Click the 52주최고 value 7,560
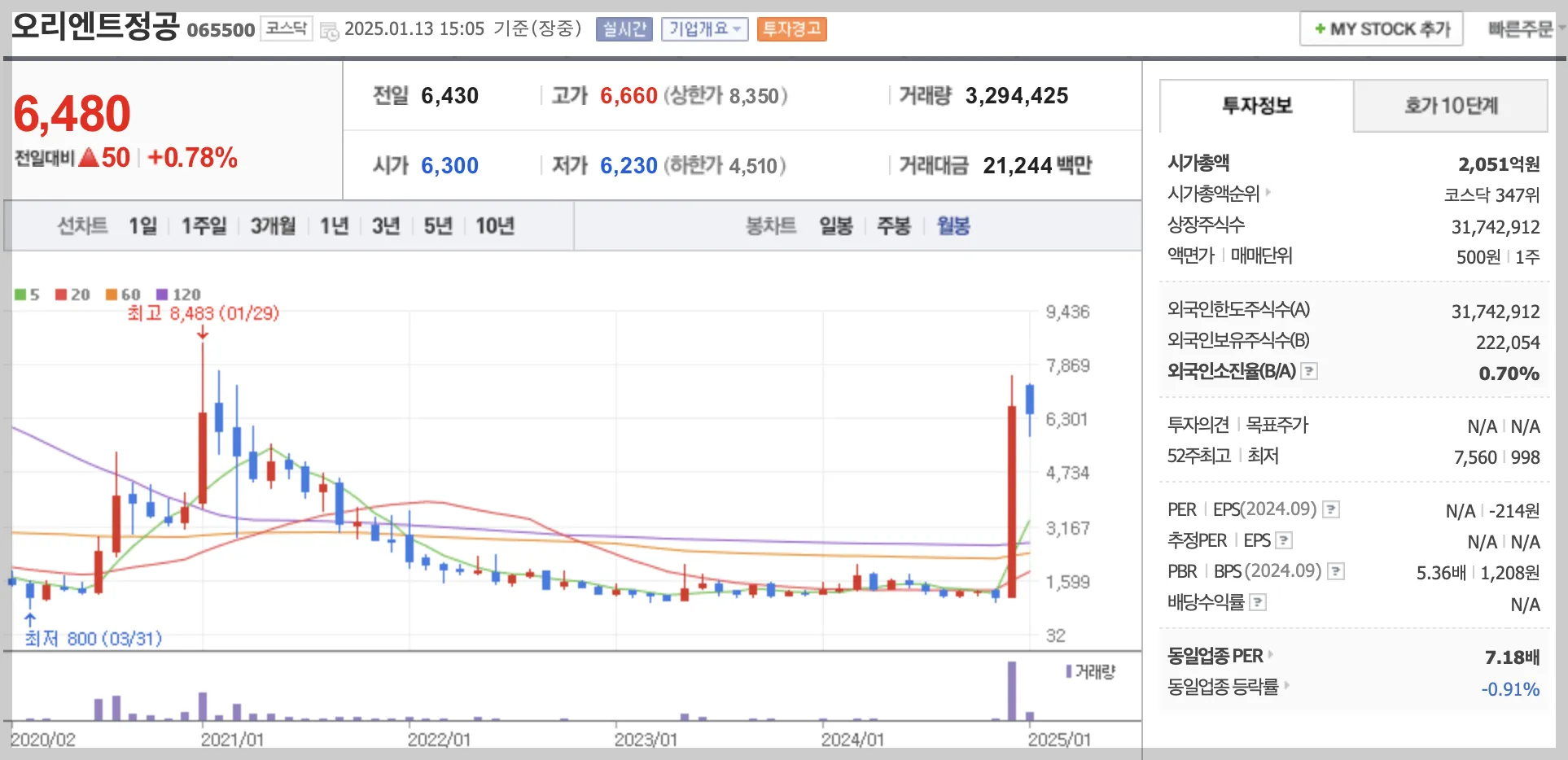Viewport: 1568px width, 760px height. point(1475,457)
